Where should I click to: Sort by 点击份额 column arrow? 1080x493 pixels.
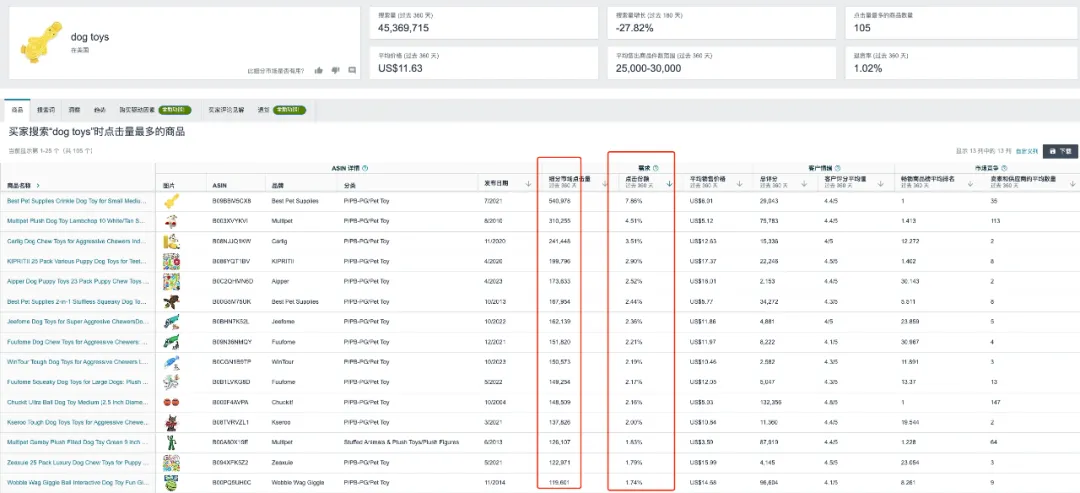[669, 183]
